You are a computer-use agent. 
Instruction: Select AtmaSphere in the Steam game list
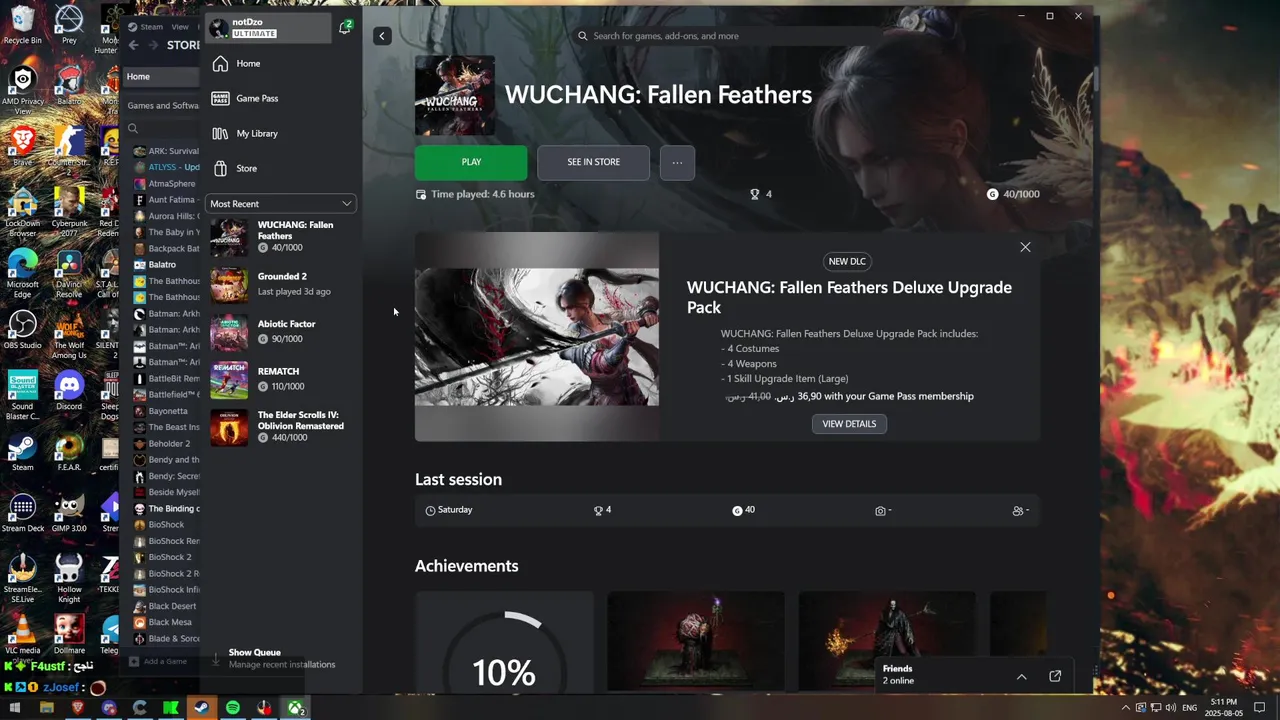(171, 184)
